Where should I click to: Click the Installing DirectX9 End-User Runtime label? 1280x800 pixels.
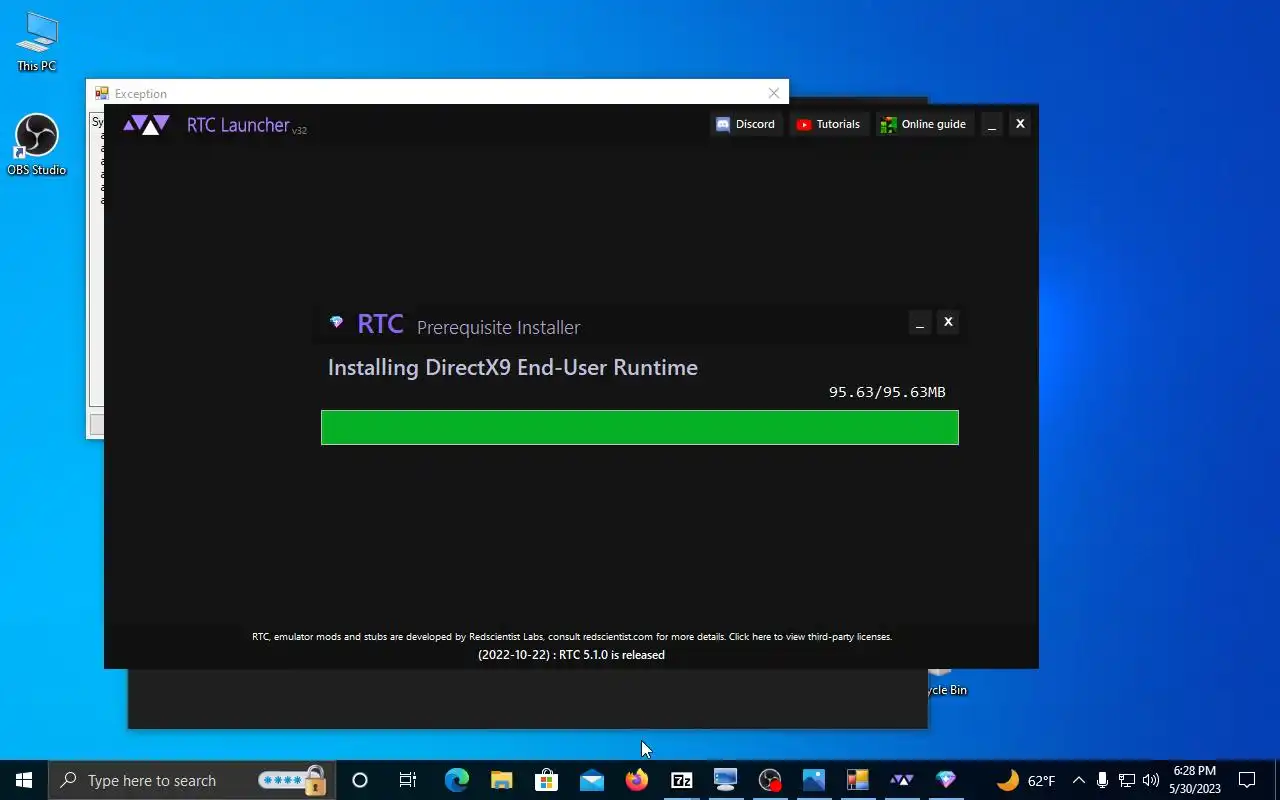513,367
